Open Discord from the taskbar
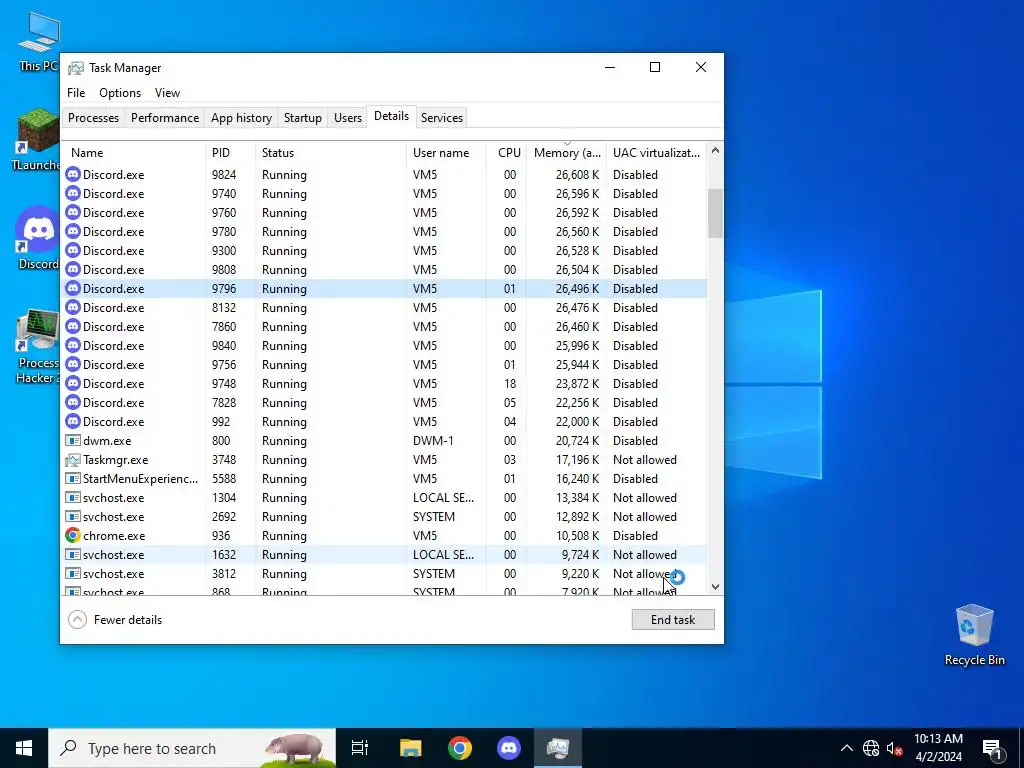 pos(509,748)
